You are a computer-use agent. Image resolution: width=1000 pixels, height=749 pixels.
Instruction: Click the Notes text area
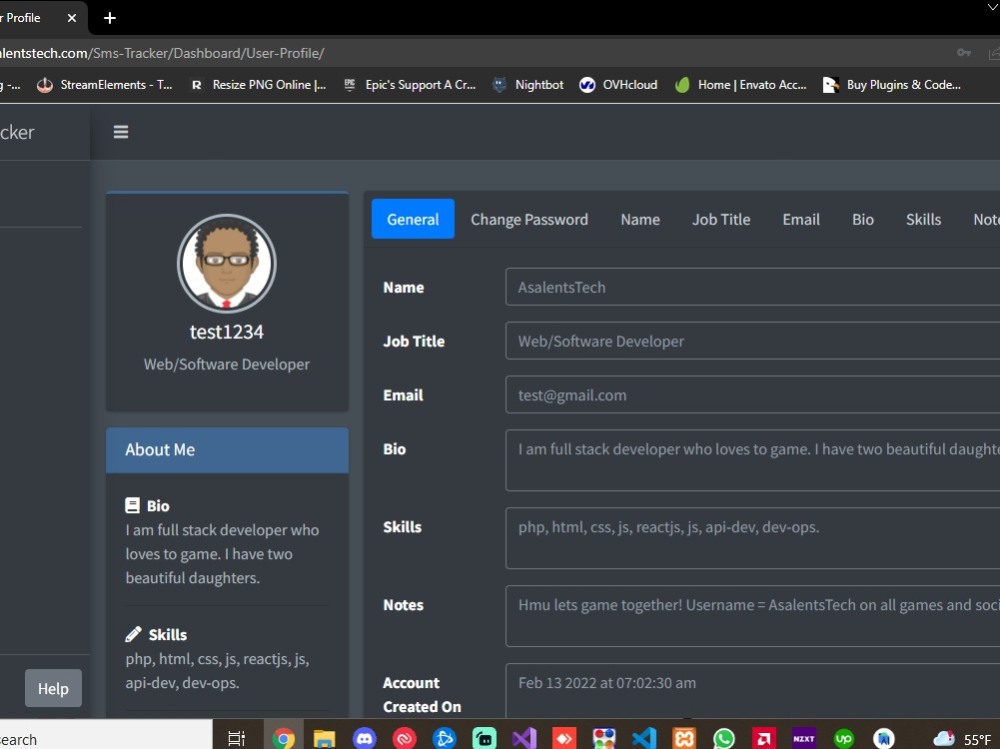[753, 616]
